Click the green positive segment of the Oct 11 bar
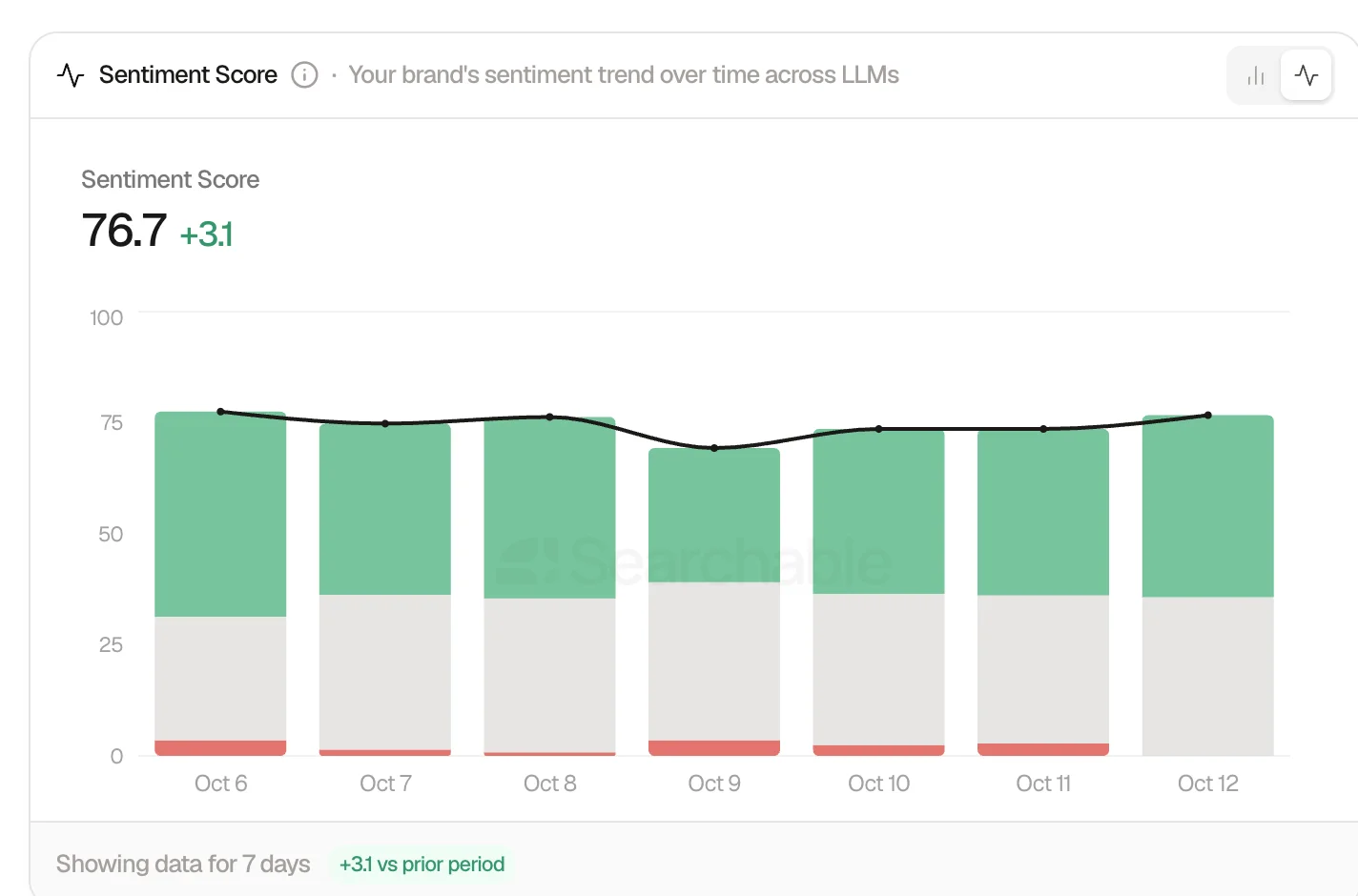 pyautogui.click(x=1043, y=512)
